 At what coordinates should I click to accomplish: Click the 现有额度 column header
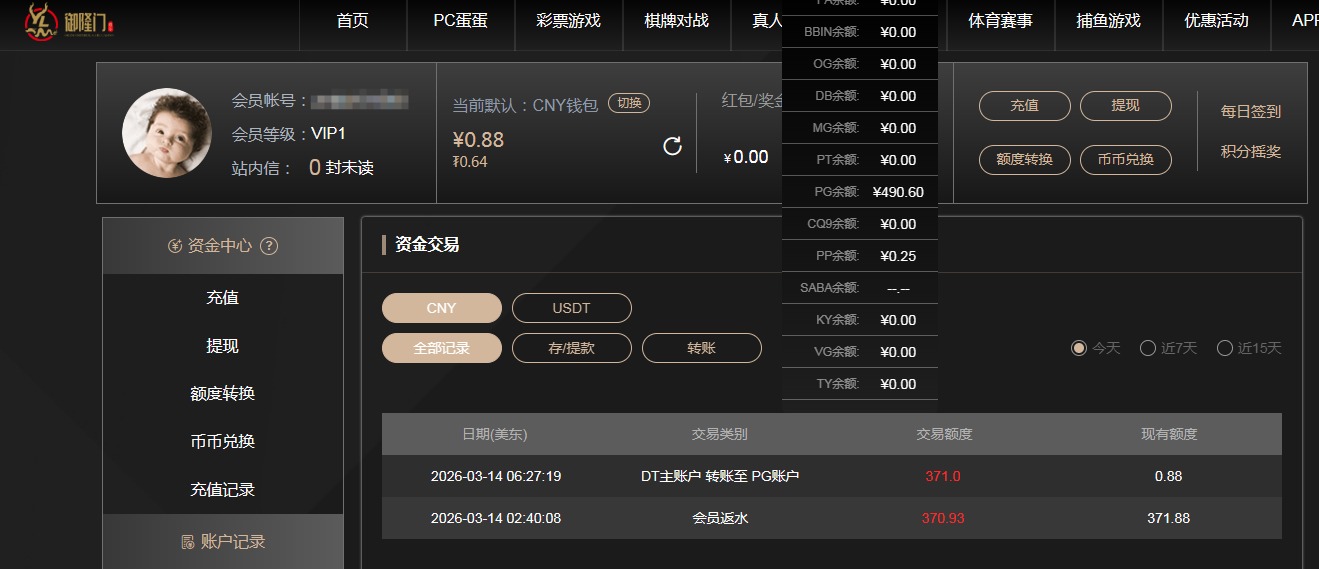1169,434
